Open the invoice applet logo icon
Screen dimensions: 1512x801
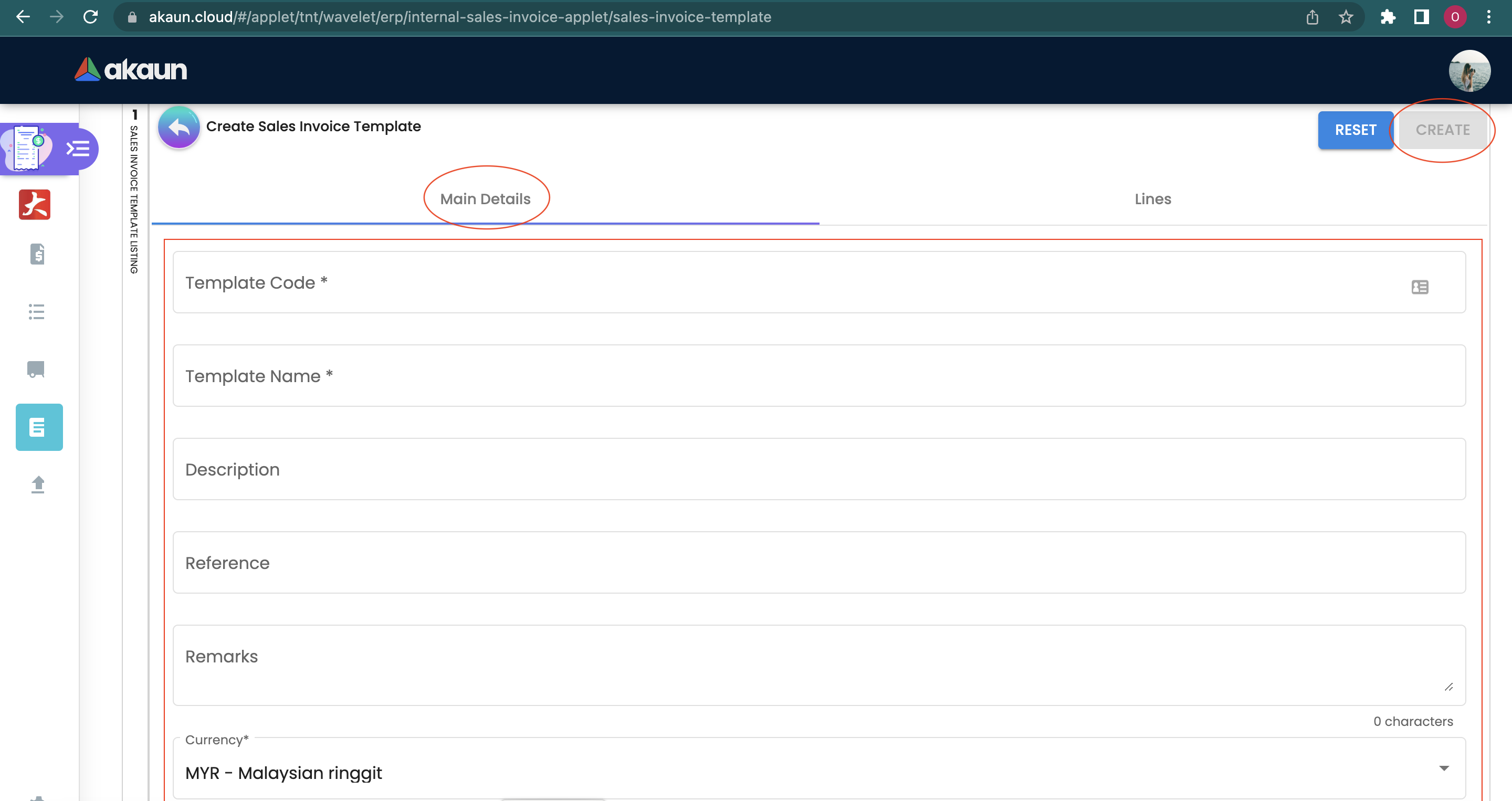(x=26, y=149)
